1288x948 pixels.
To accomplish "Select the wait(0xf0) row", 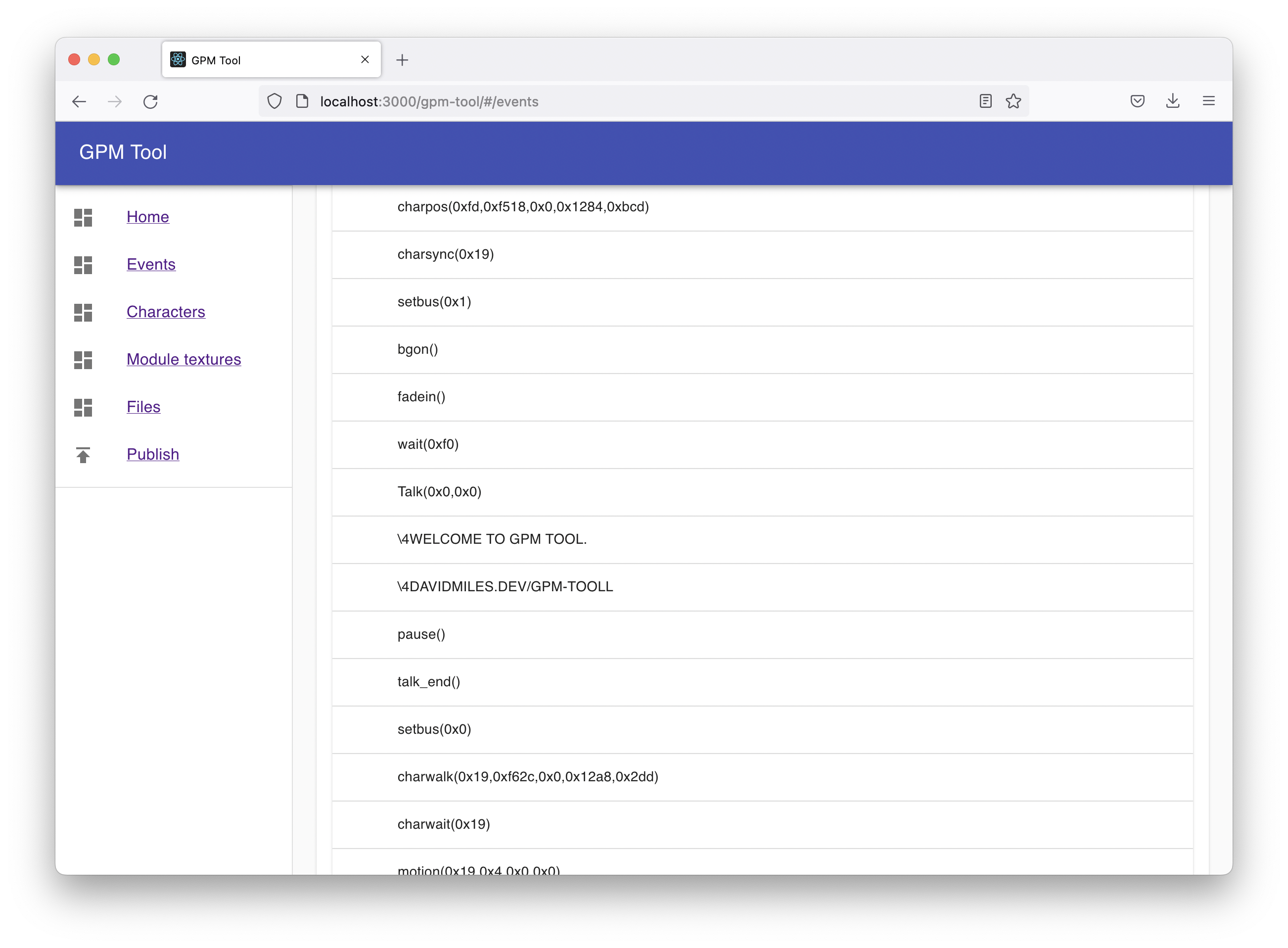I will click(763, 445).
